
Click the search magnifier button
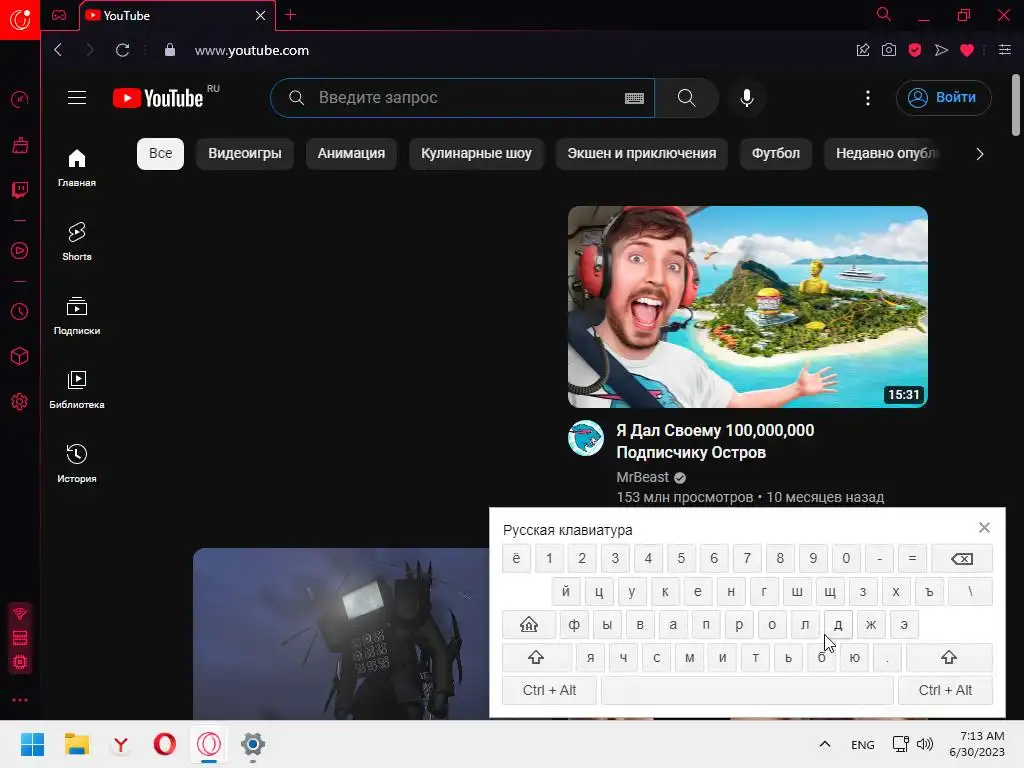pyautogui.click(x=686, y=98)
